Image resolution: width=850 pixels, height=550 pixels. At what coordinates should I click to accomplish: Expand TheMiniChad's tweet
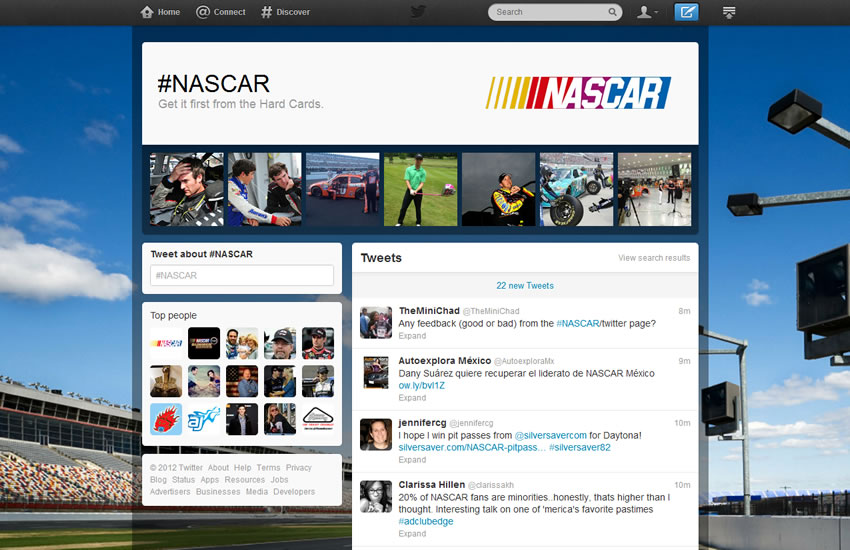pos(412,336)
